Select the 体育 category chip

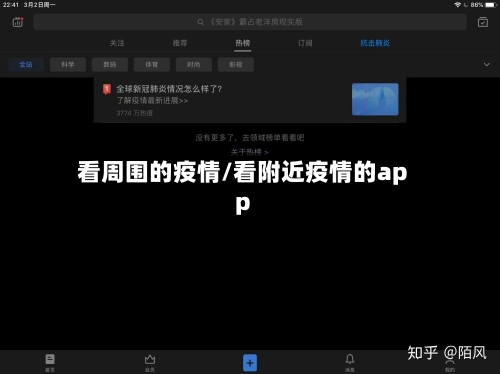[x=152, y=64]
